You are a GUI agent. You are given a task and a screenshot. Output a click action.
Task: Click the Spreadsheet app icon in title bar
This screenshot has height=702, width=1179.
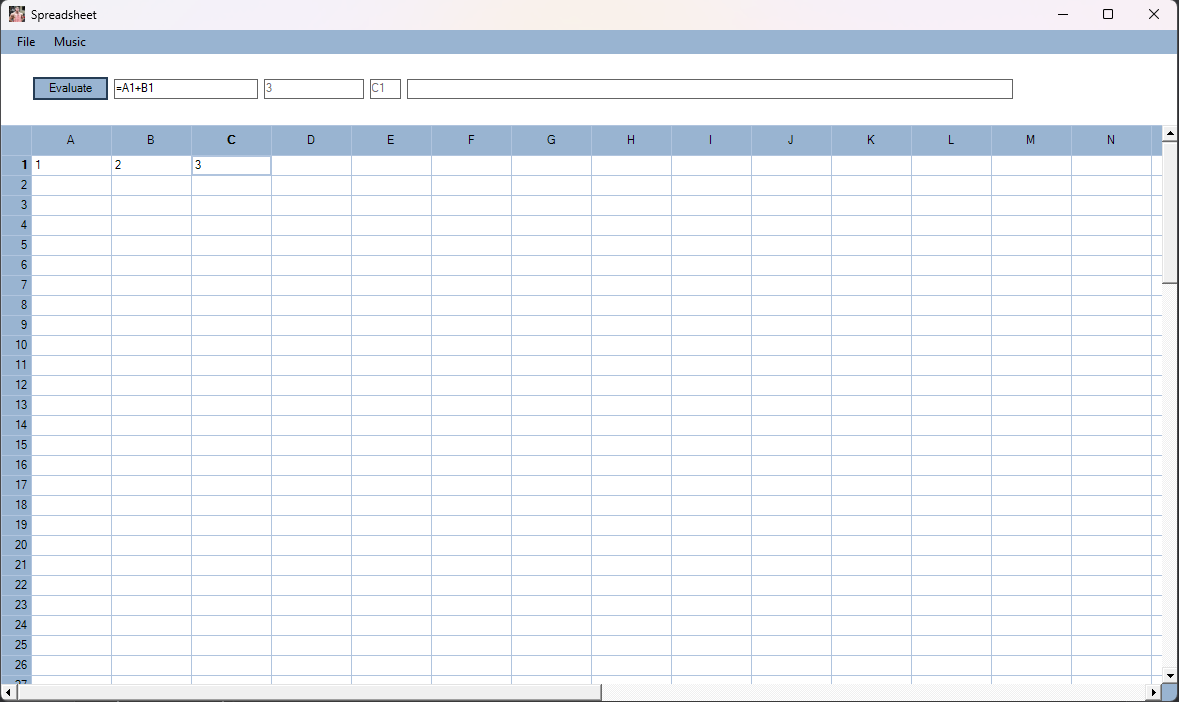pyautogui.click(x=17, y=15)
